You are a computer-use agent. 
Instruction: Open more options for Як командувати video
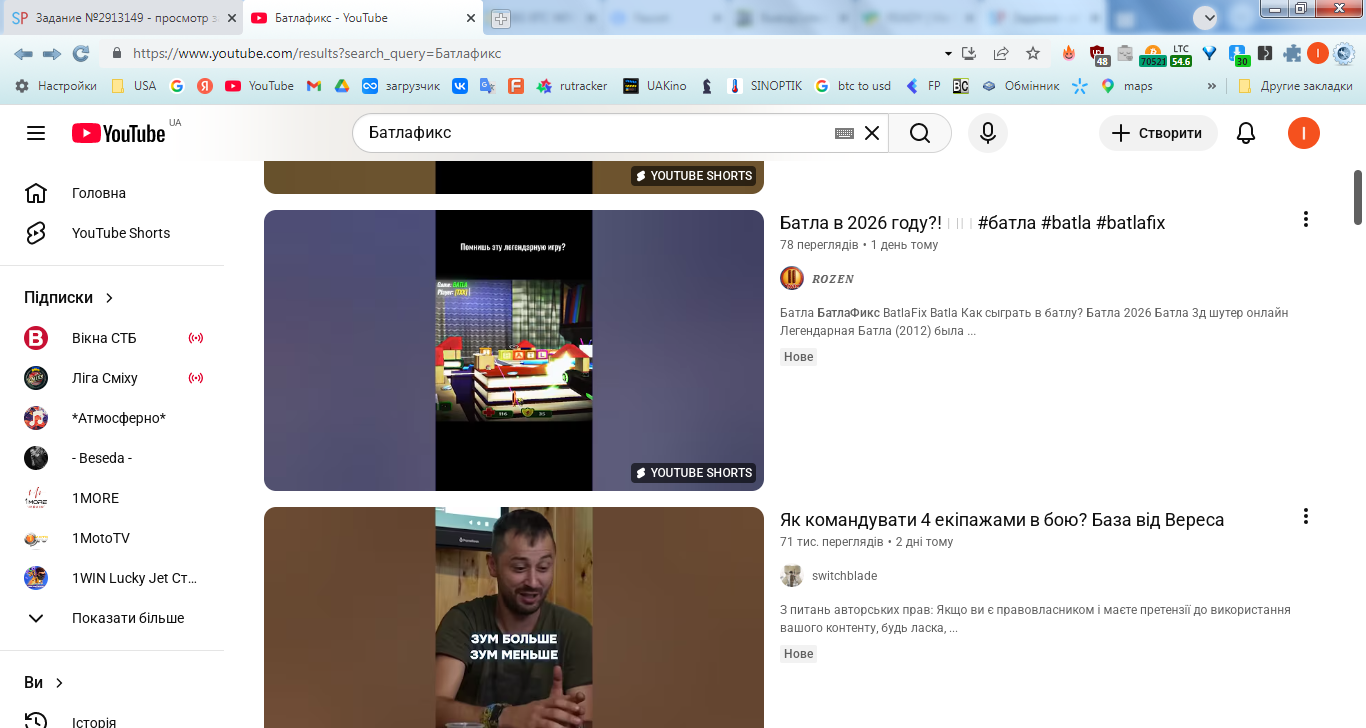pos(1305,516)
